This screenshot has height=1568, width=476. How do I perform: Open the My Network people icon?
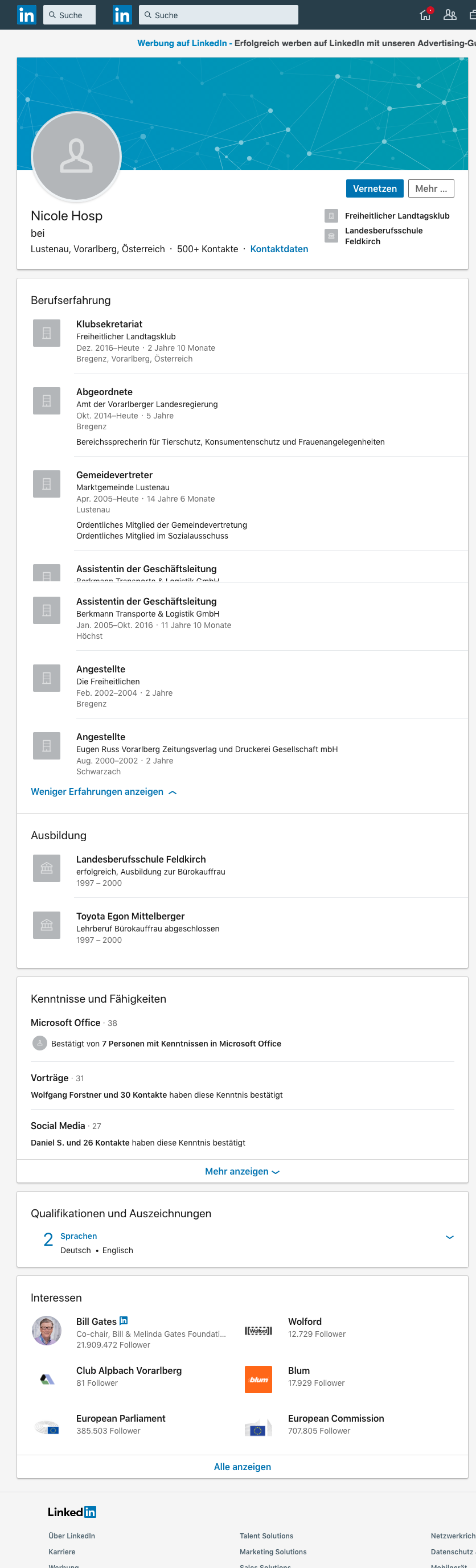[450, 15]
